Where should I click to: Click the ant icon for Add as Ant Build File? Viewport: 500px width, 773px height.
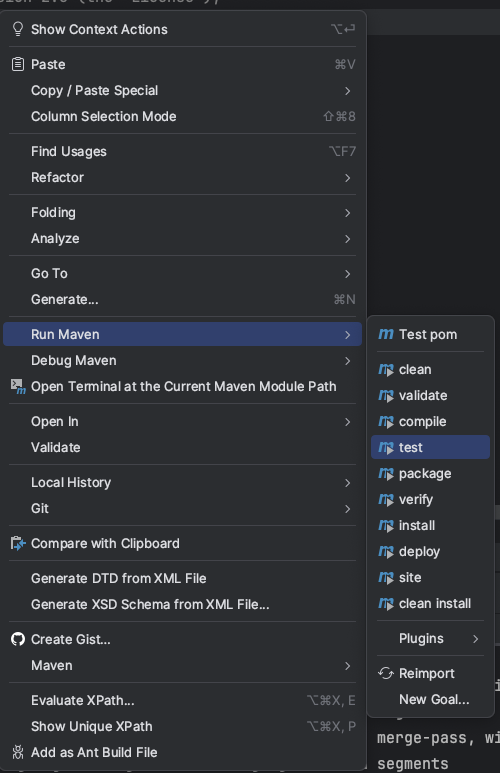tap(18, 752)
